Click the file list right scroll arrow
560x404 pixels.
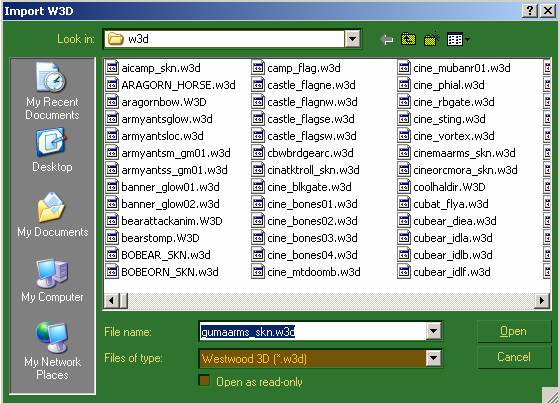542,300
